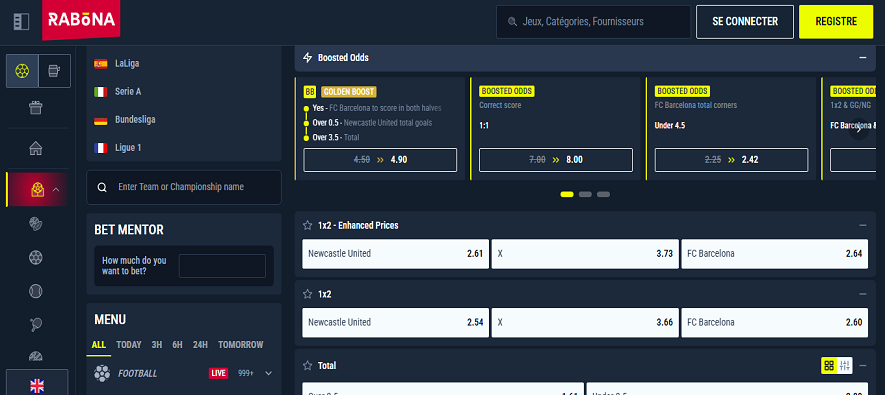Focus the Bet Mentor amount input
The height and width of the screenshot is (395, 885).
pos(222,266)
